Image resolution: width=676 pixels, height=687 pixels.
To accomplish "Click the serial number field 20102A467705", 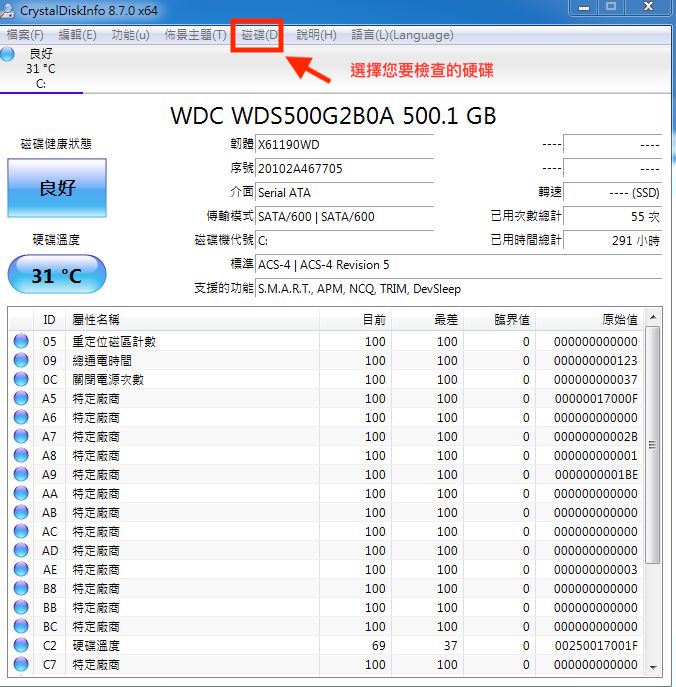I will pyautogui.click(x=344, y=169).
